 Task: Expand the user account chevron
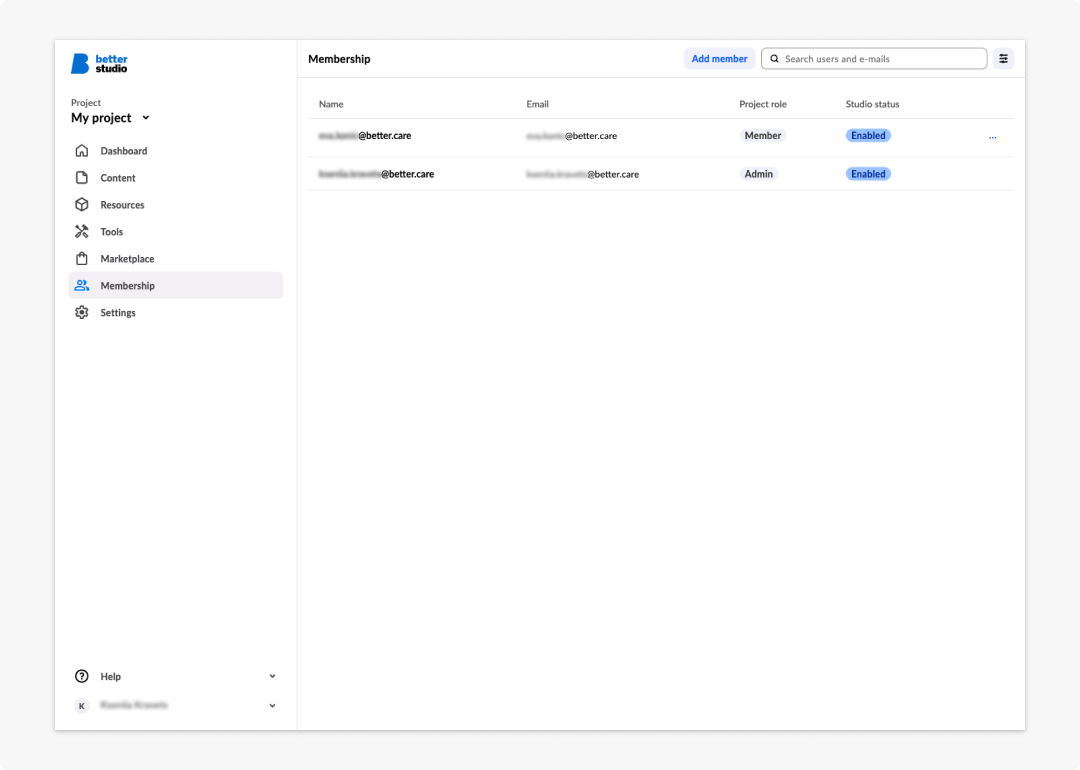point(273,706)
